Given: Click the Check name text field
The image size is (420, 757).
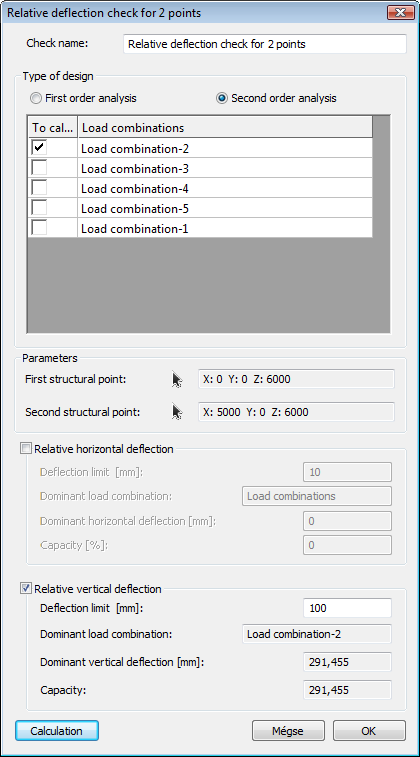Looking at the screenshot, I should coord(265,44).
